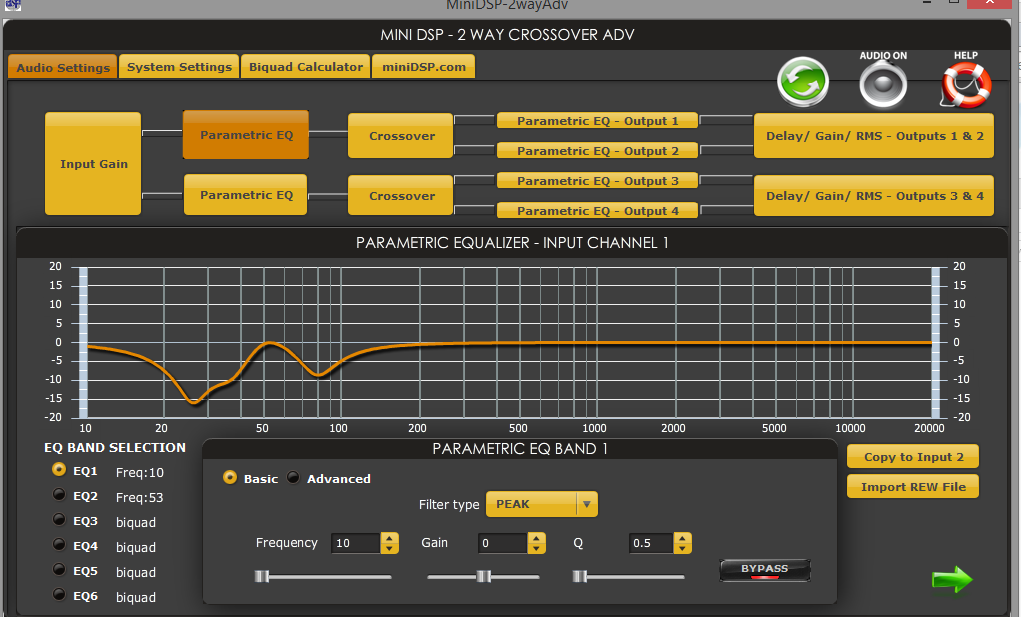Image resolution: width=1021 pixels, height=617 pixels.
Task: Select EQ4 band radio button
Action: (x=59, y=544)
